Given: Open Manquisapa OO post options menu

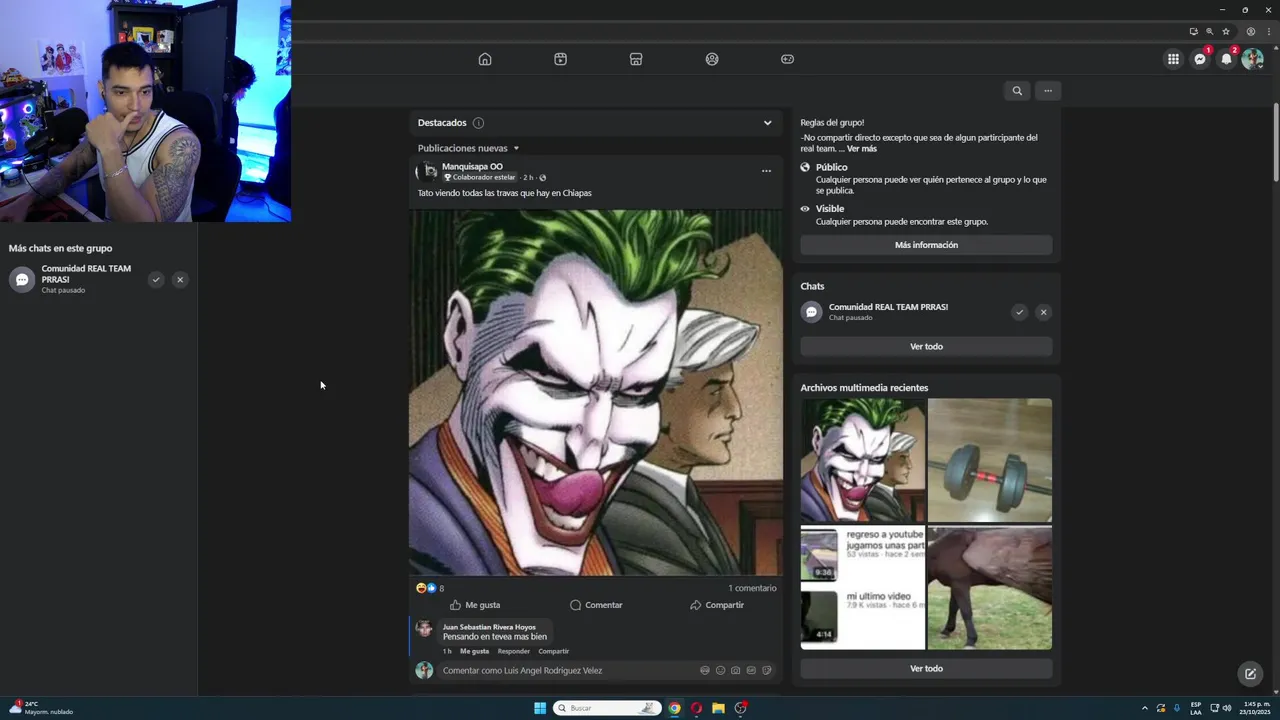Looking at the screenshot, I should [766, 171].
